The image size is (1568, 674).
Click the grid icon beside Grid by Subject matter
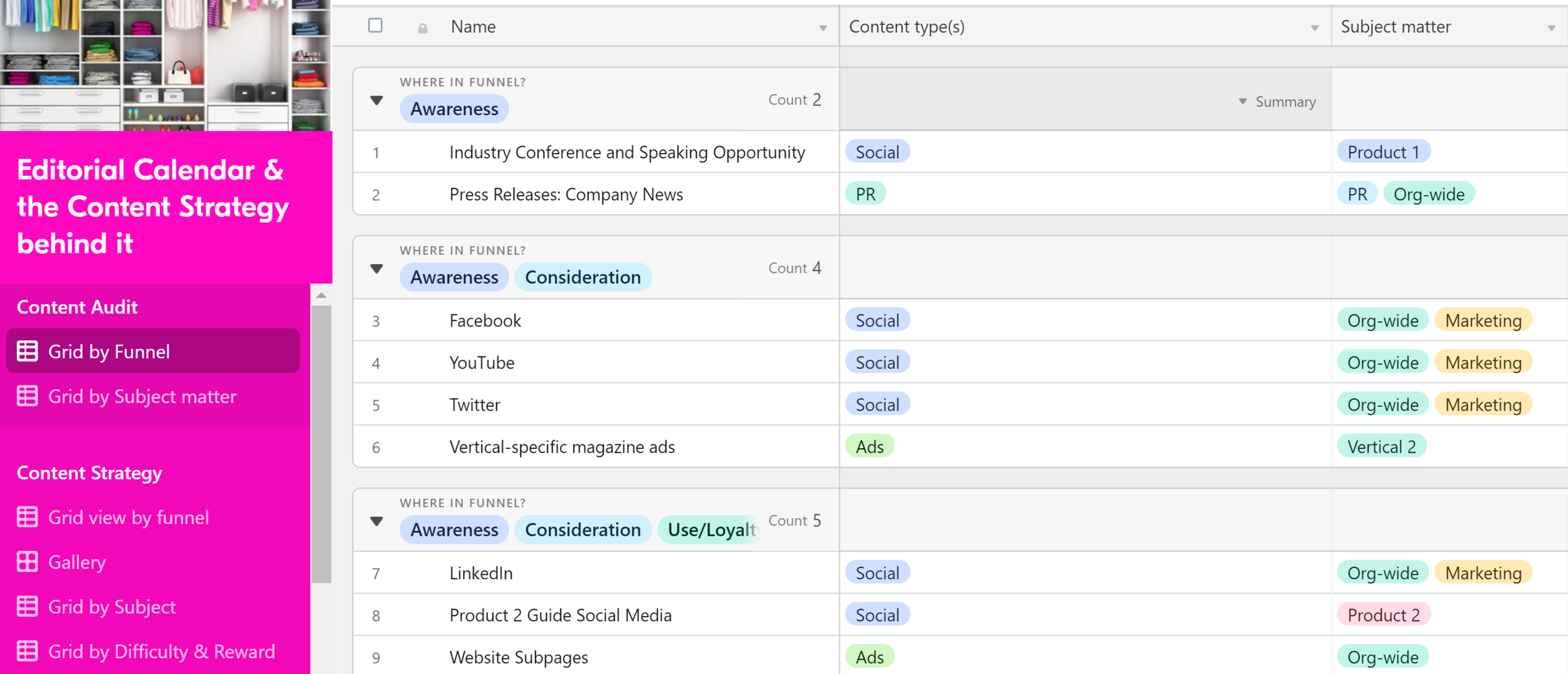[x=28, y=396]
